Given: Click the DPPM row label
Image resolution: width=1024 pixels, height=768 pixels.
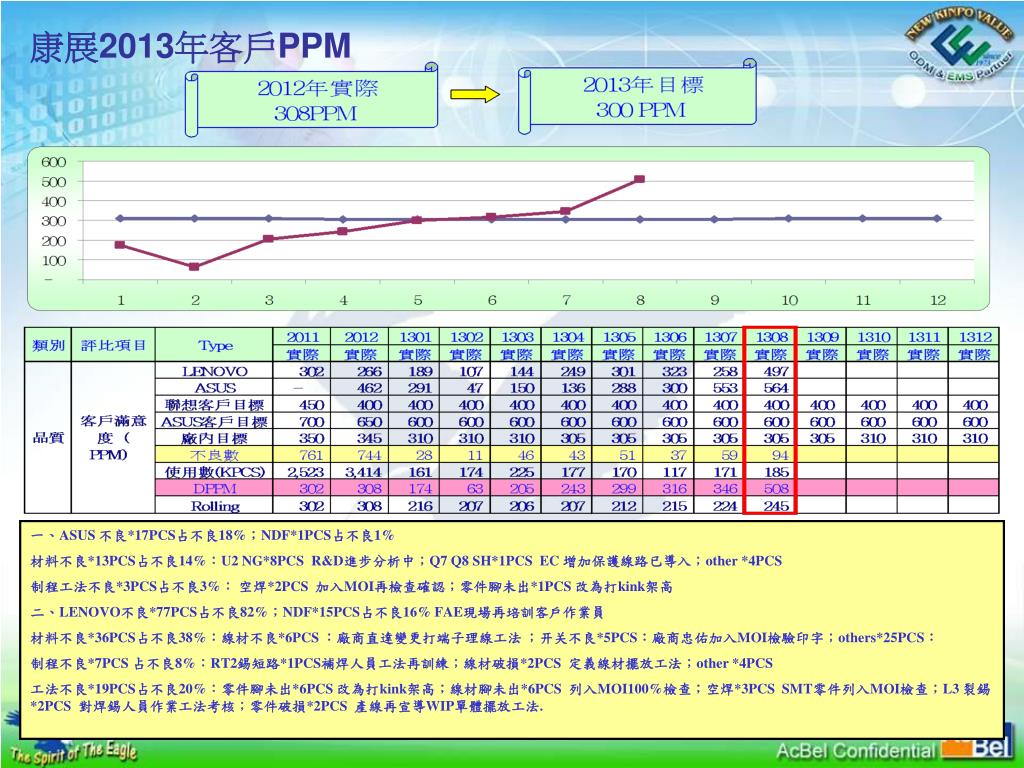Looking at the screenshot, I should (214, 488).
